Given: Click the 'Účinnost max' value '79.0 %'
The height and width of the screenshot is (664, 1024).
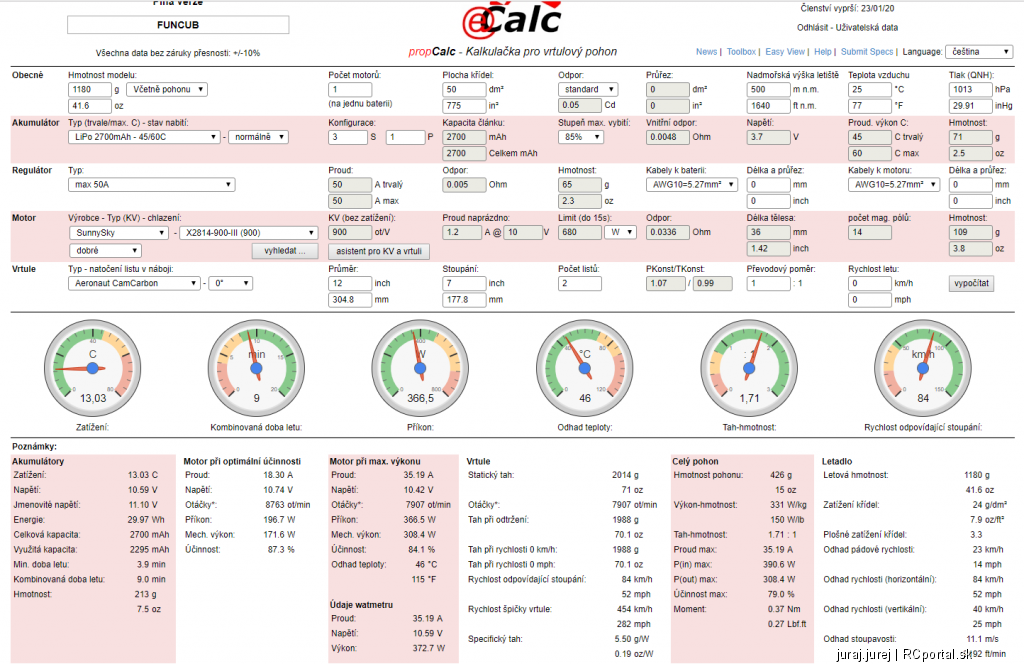Looking at the screenshot, I should click(x=781, y=594).
